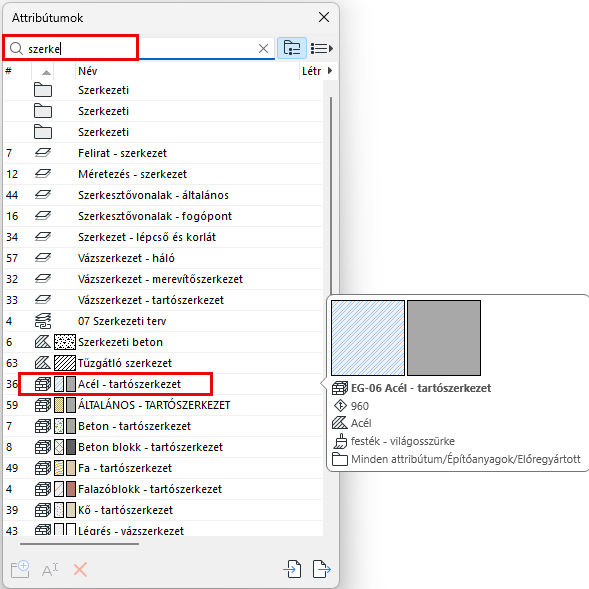Click the import attributes button
The image size is (589, 589).
click(x=292, y=569)
